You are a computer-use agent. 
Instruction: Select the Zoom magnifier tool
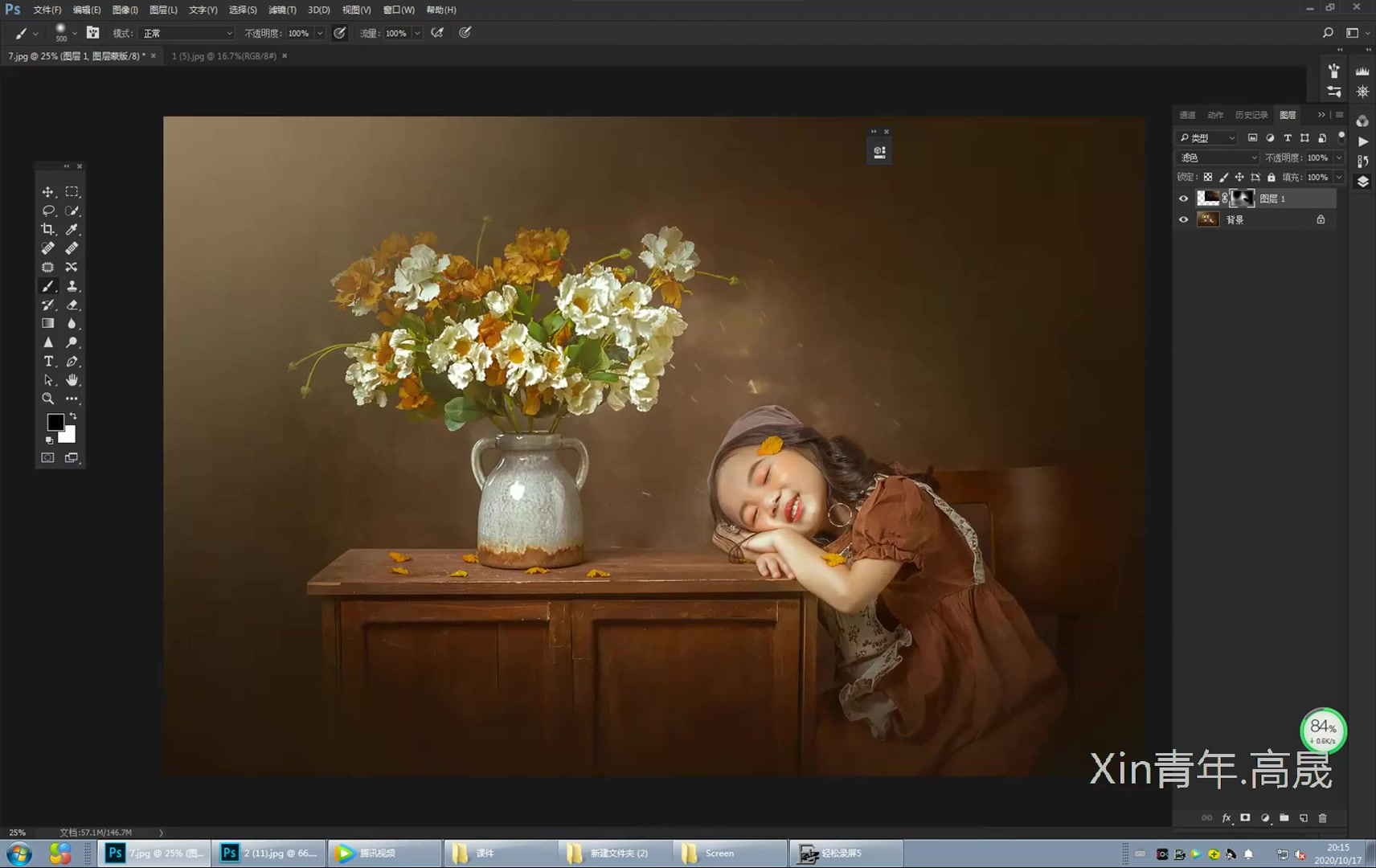pyautogui.click(x=48, y=399)
